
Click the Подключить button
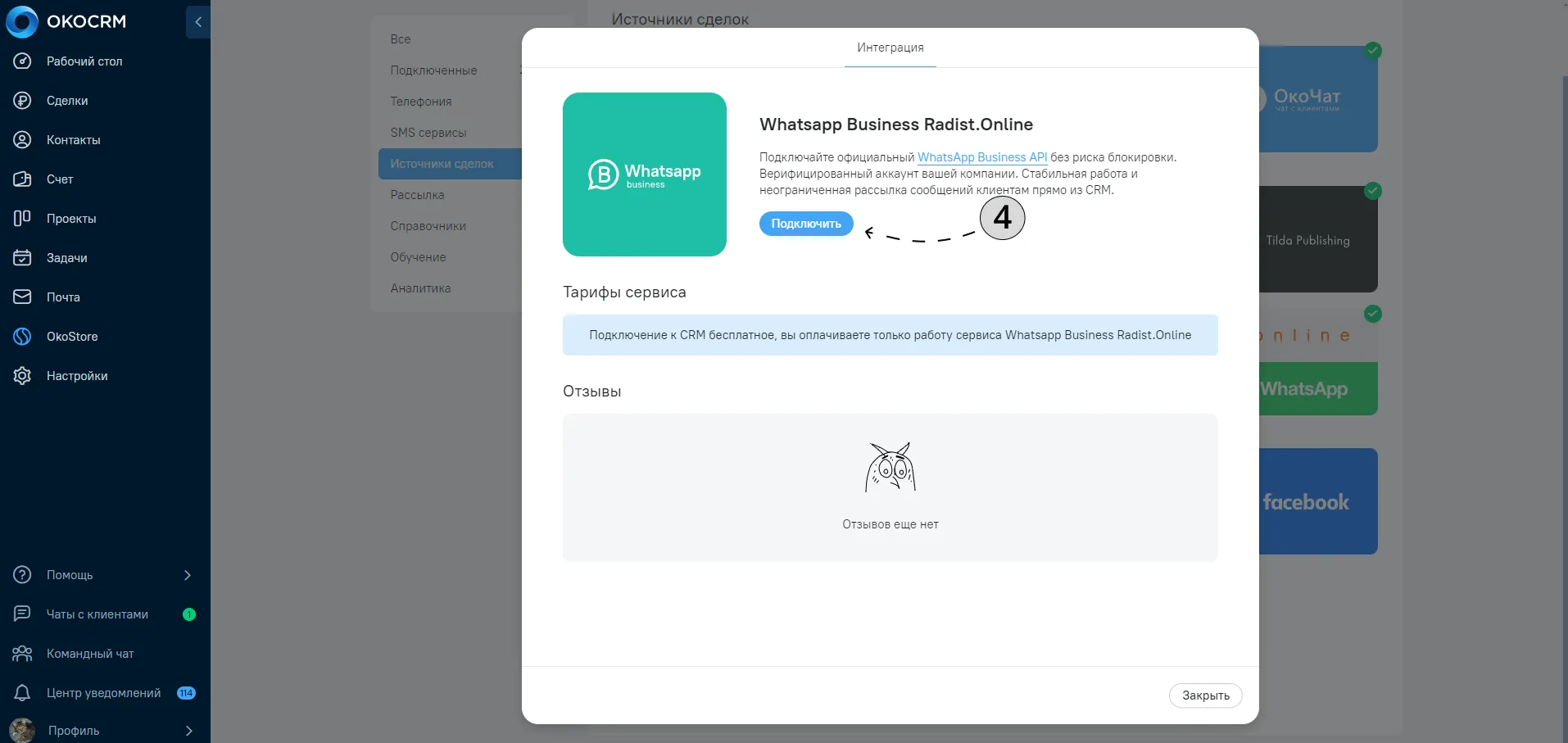click(x=806, y=224)
